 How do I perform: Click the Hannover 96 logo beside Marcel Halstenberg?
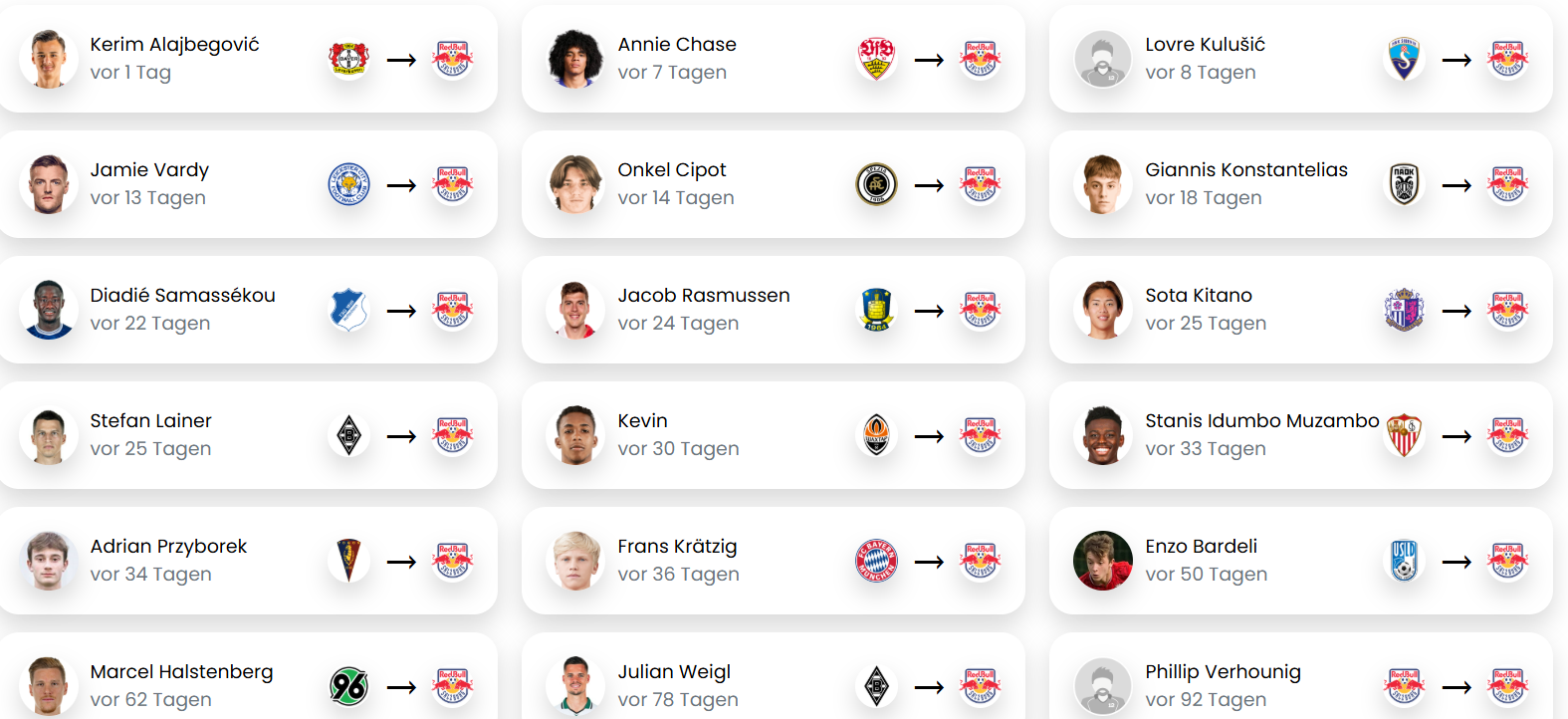pyautogui.click(x=349, y=687)
